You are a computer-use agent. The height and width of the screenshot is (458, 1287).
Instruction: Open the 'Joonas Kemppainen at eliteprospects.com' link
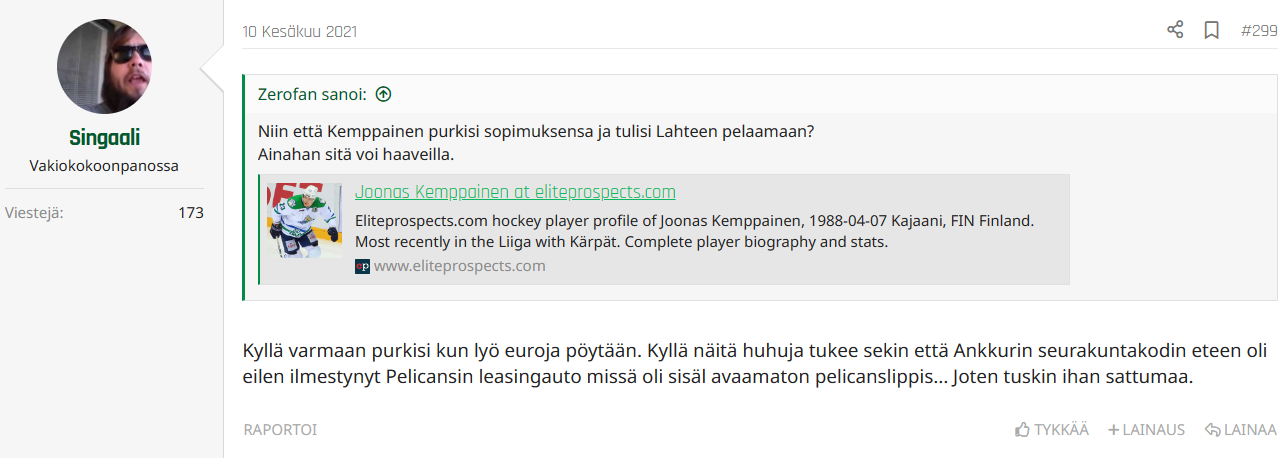tap(515, 192)
